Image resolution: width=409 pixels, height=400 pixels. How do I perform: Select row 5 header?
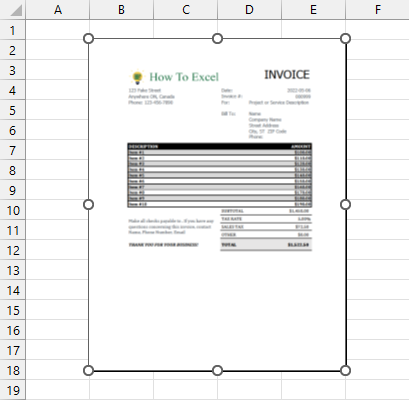tap(13, 110)
